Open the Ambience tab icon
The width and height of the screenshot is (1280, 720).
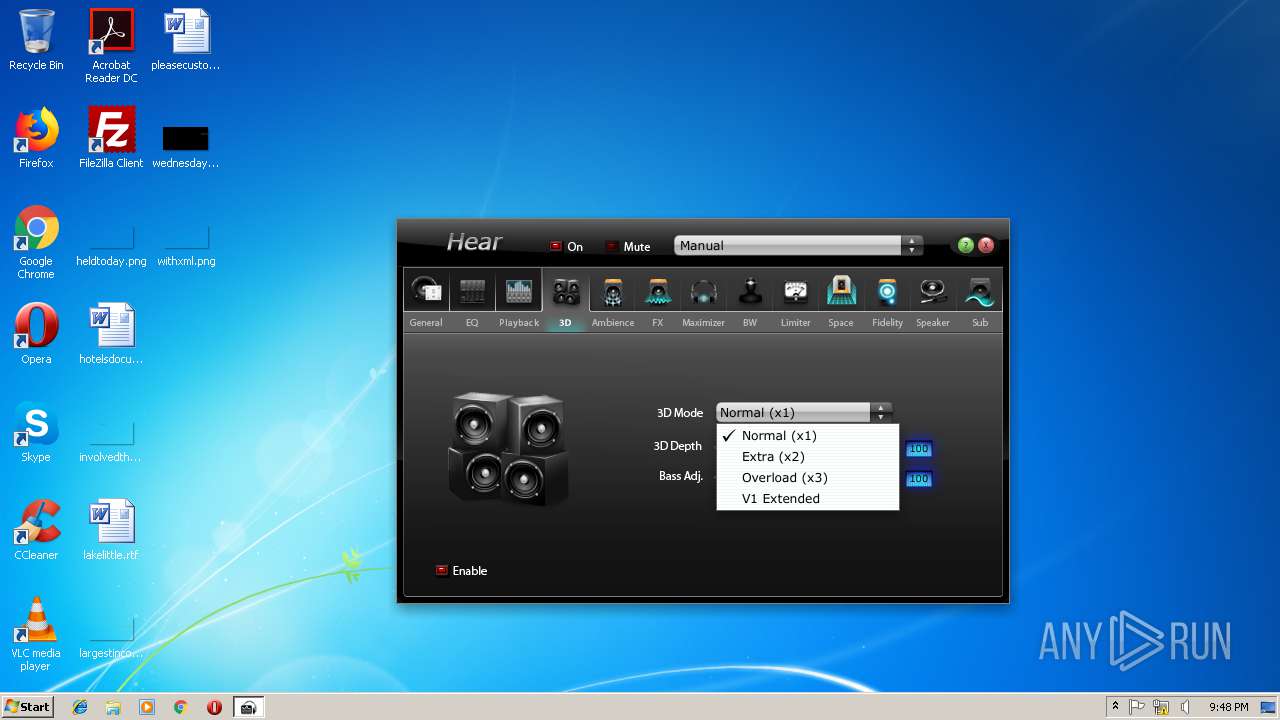pos(613,291)
